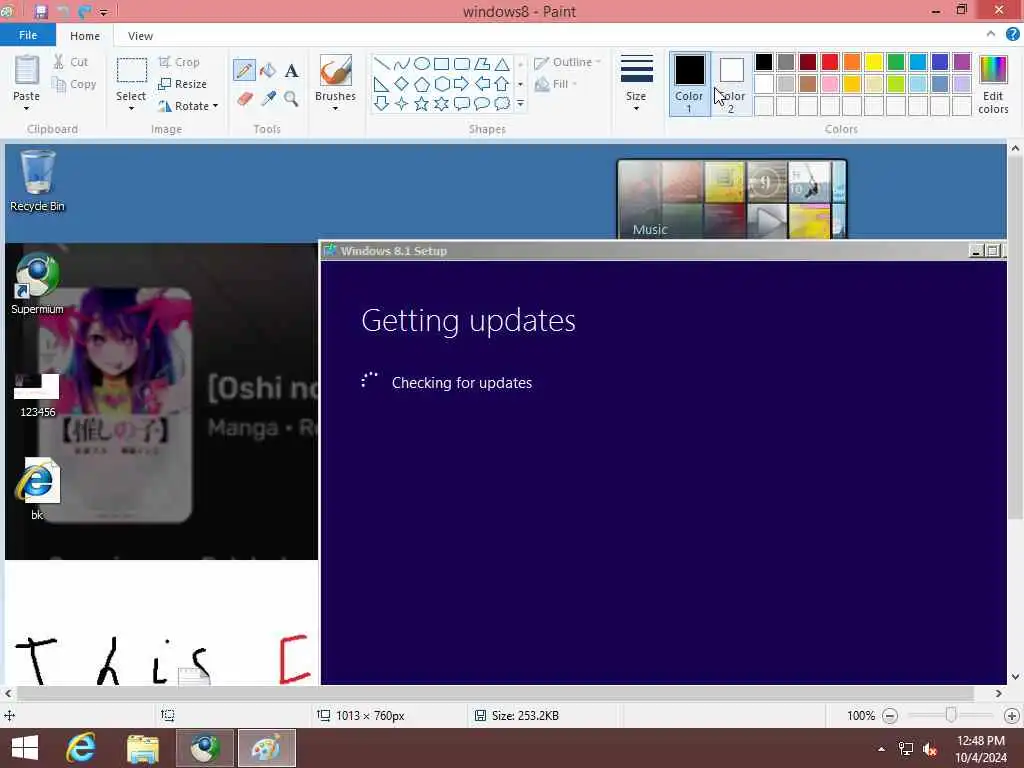1024x768 pixels.
Task: Select the Color picker eyedropper tool
Action: pyautogui.click(x=268, y=99)
